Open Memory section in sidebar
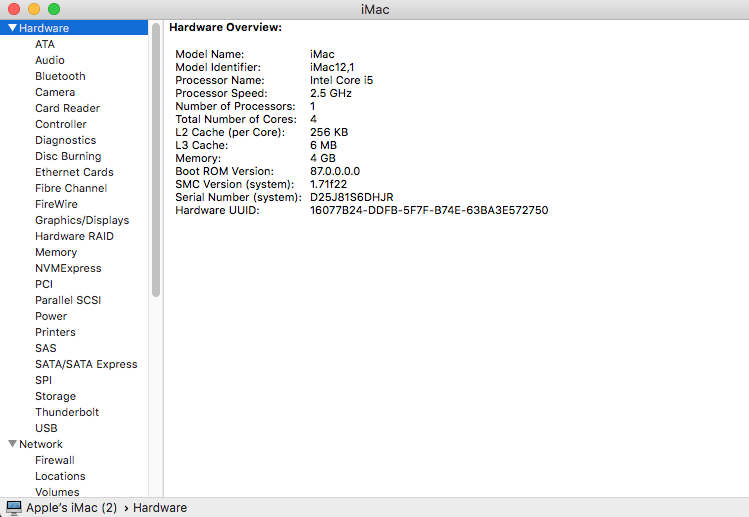This screenshot has width=749, height=517. pos(56,252)
